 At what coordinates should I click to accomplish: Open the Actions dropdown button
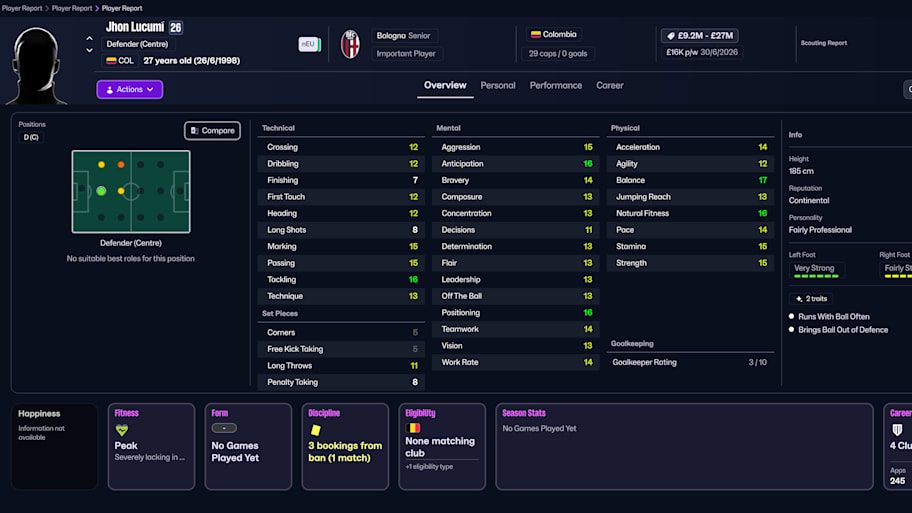(x=130, y=90)
